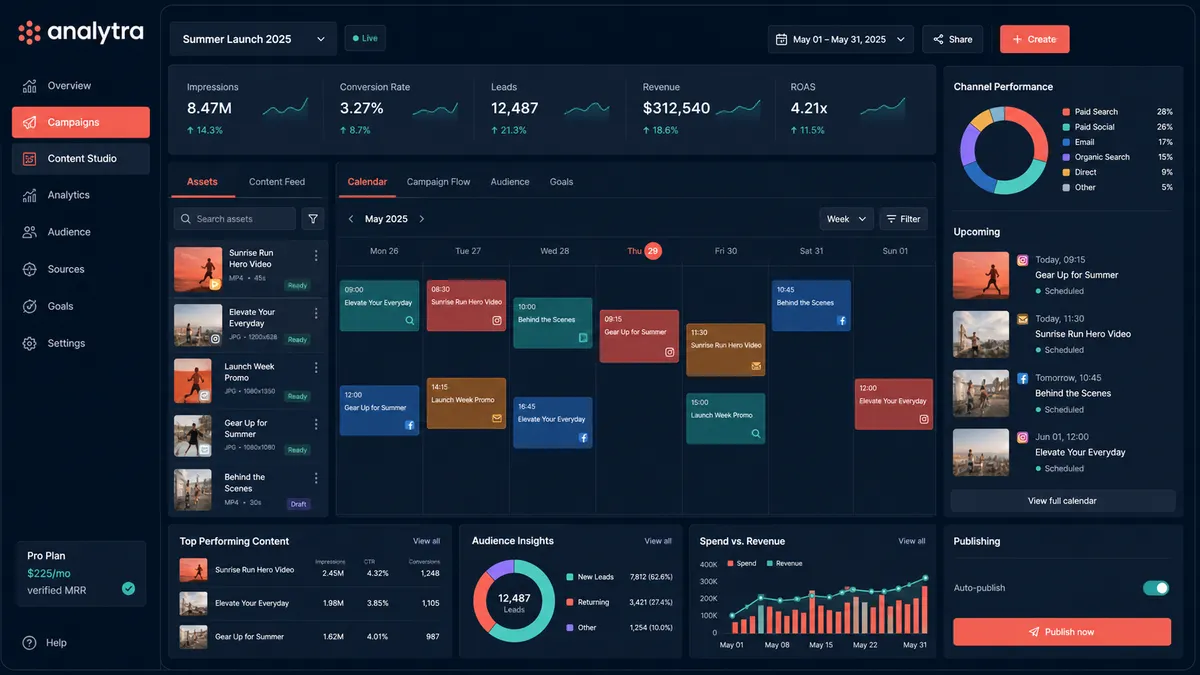The image size is (1200, 675).
Task: Click the assets filter funnel icon
Action: [313, 219]
